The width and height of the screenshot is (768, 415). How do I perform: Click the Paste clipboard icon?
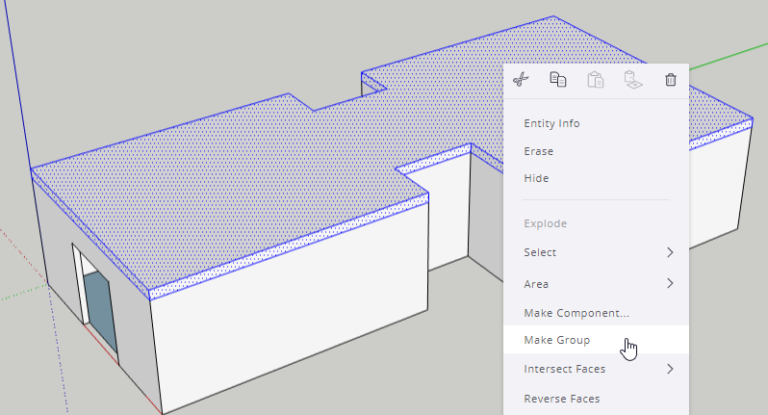(595, 80)
